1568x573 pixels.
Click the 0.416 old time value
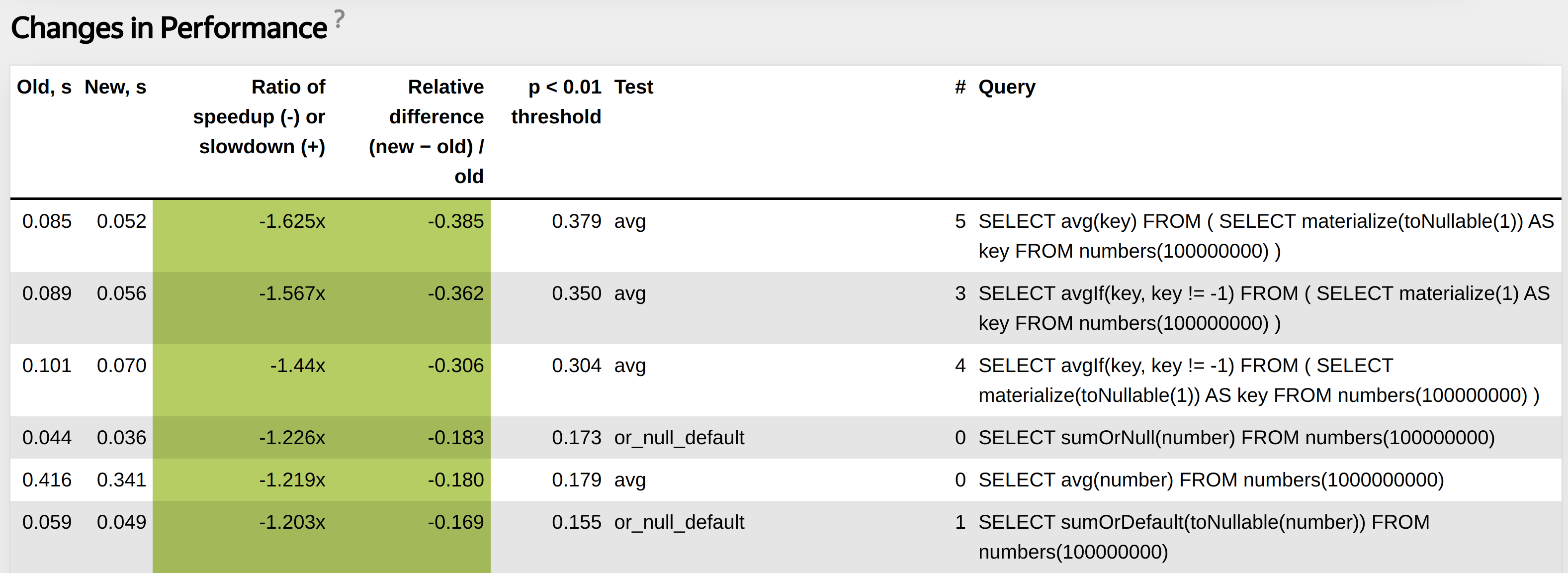(x=47, y=480)
